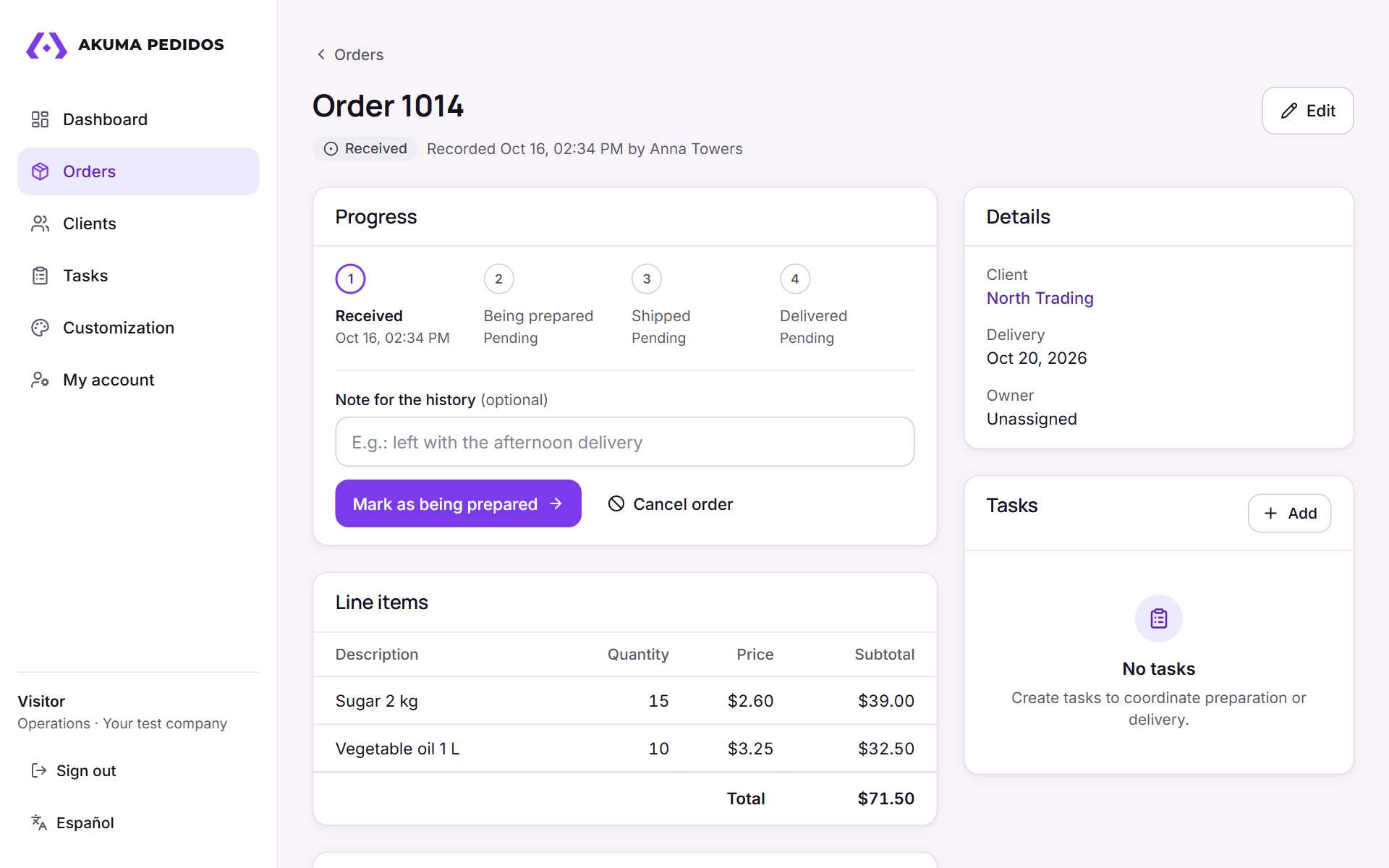Open the Dashboard grid icon

[40, 119]
